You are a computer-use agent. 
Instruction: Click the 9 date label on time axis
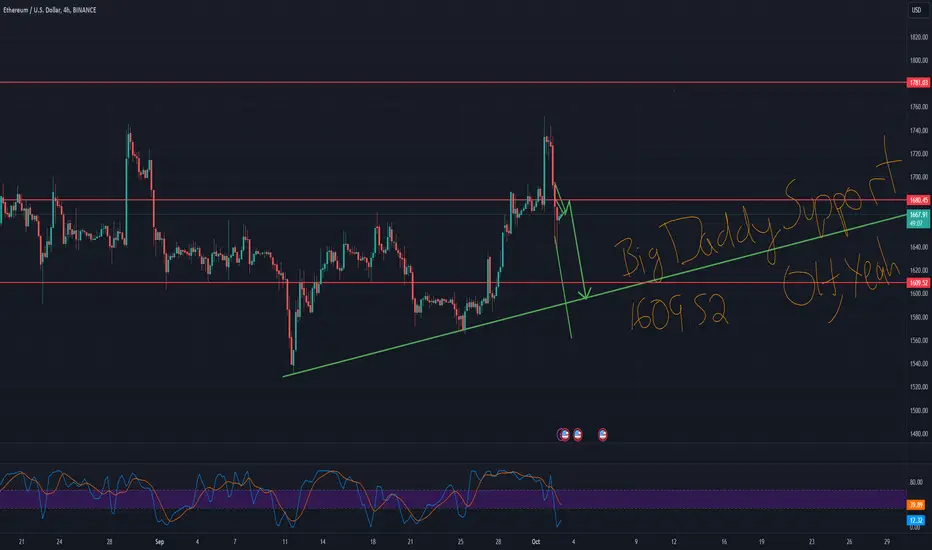click(636, 542)
